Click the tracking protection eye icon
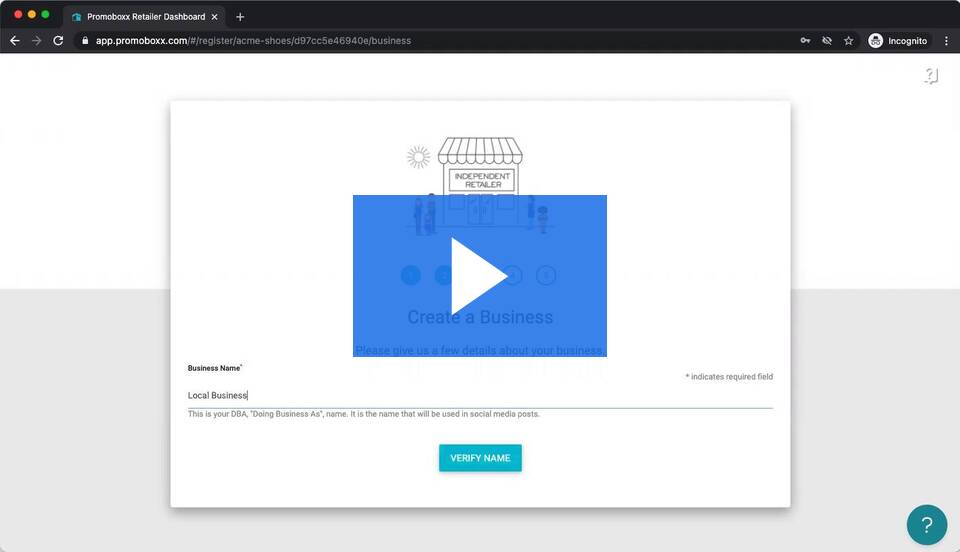This screenshot has width=960, height=552. (827, 40)
